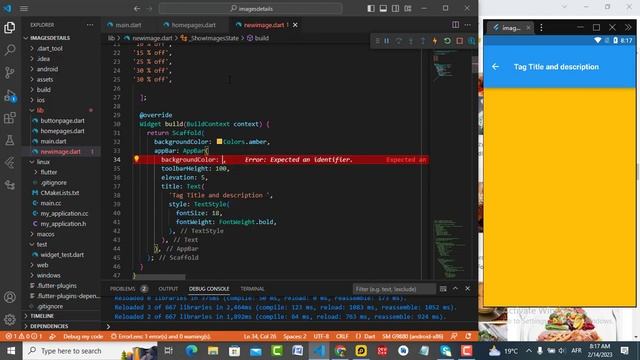The width and height of the screenshot is (640, 360).
Task: Open Run and Debug view
Action: (x=10, y=96)
